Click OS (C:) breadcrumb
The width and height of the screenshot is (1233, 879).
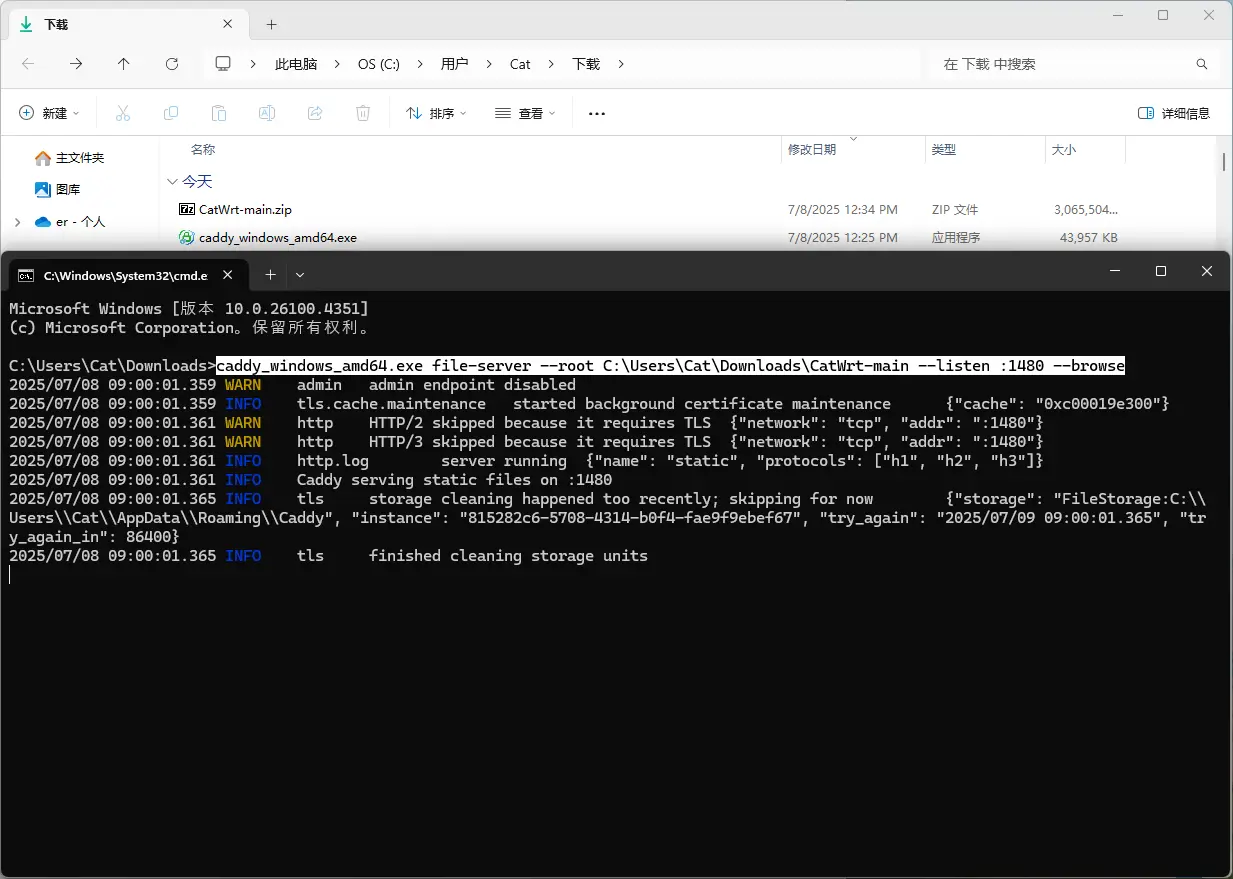point(379,64)
